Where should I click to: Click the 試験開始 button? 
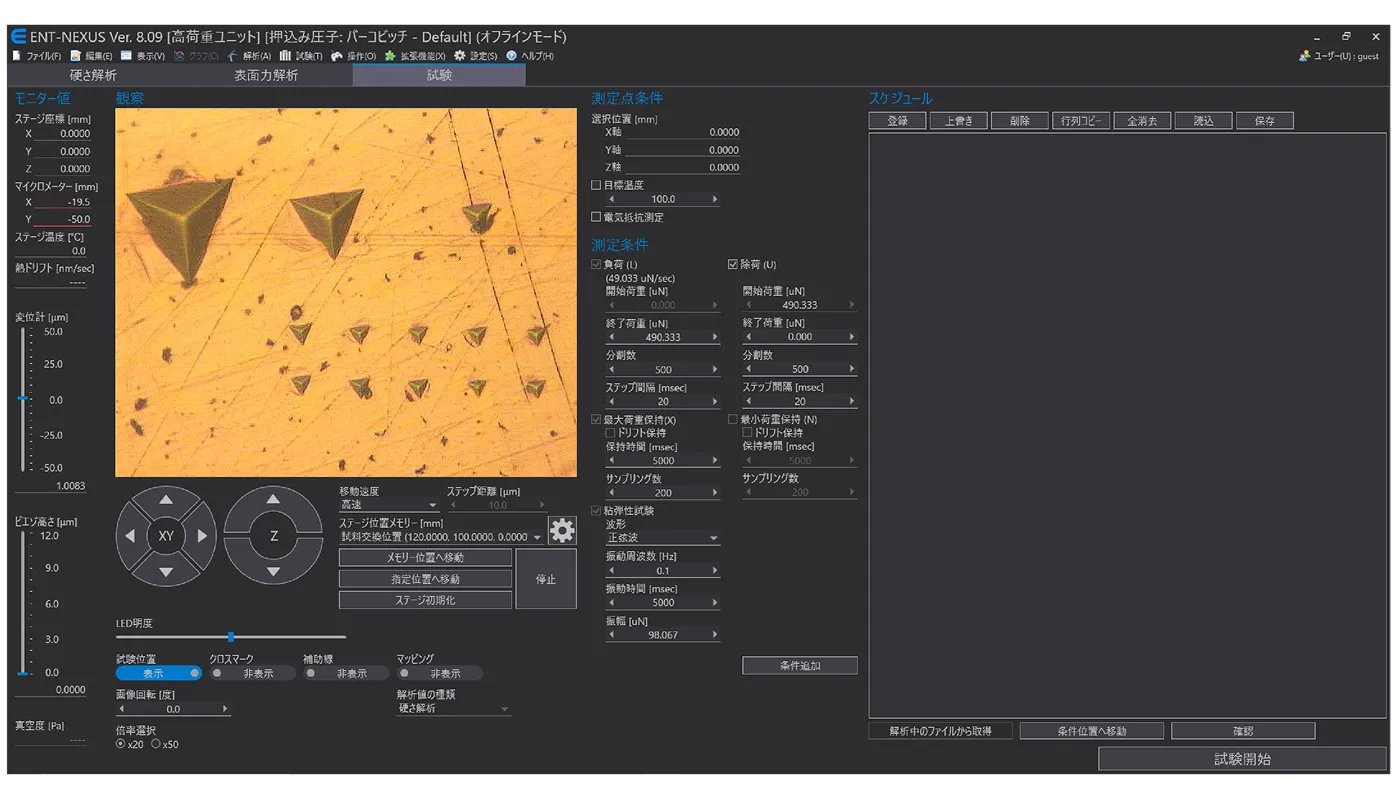[1242, 759]
